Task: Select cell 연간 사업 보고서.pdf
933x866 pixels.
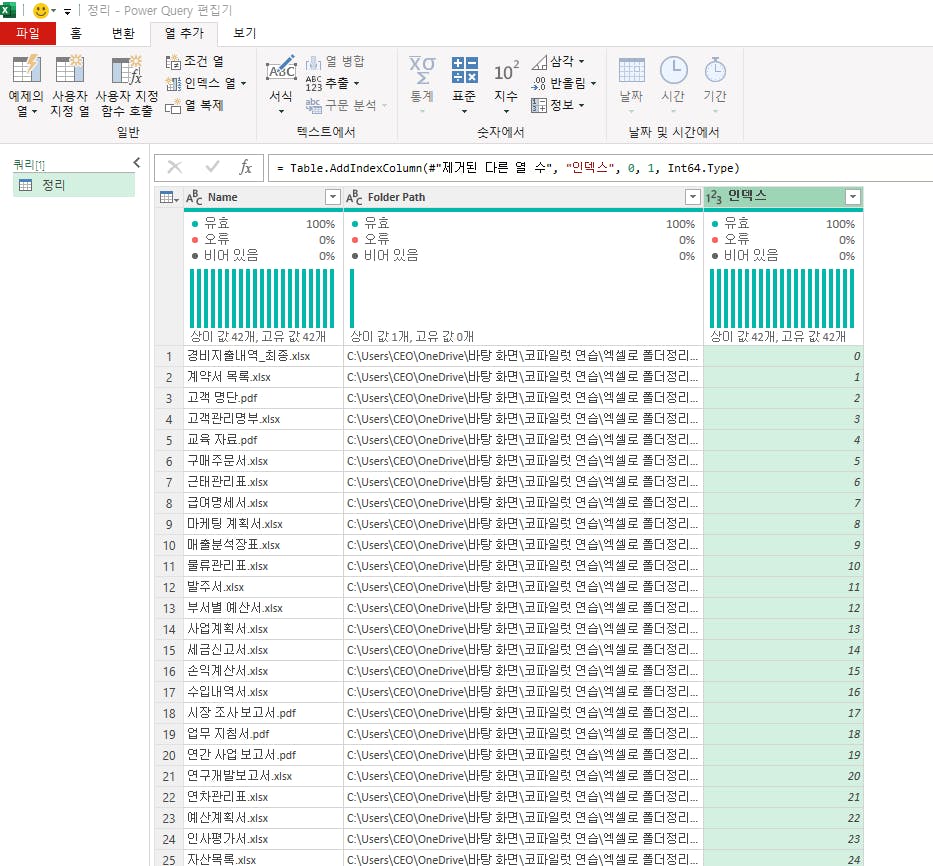Action: (263, 755)
